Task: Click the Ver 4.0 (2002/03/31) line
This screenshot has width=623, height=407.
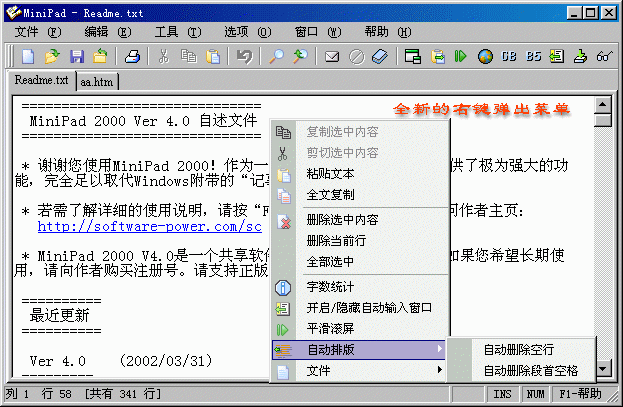Action: click(x=121, y=361)
